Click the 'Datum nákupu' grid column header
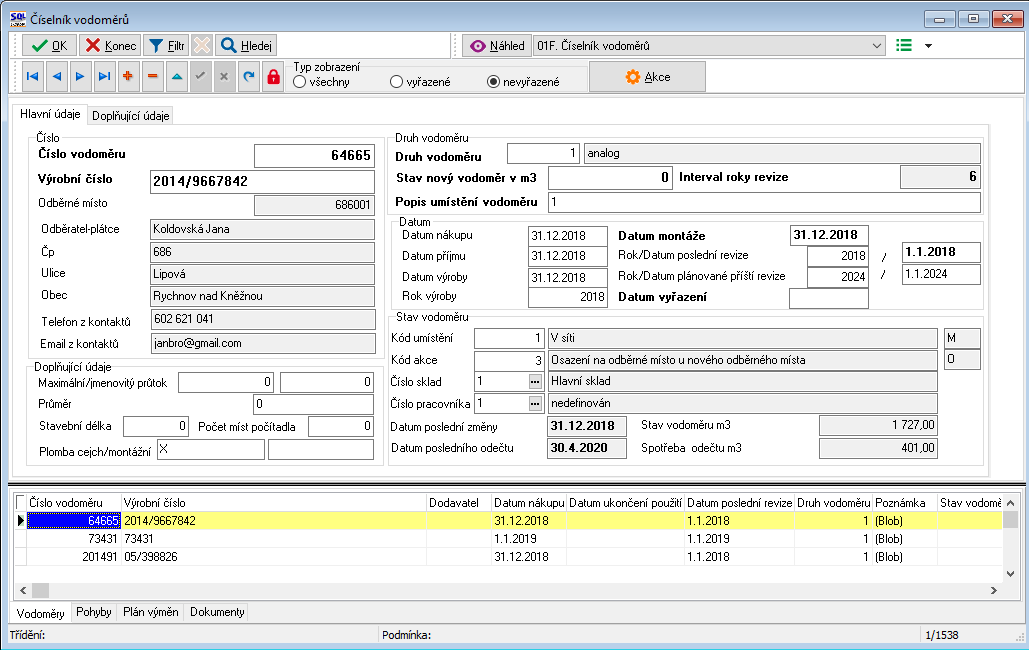 tap(529, 503)
